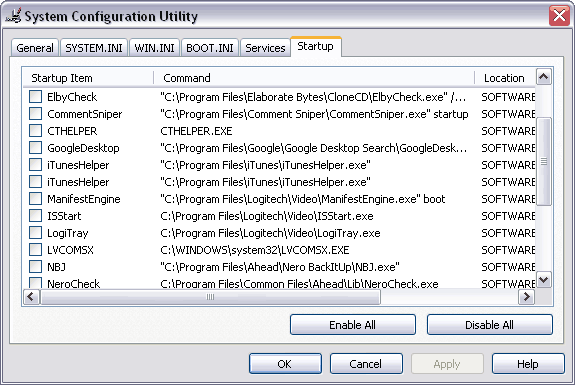This screenshot has height=385, width=575.
Task: Check the CommentSniper checkbox
Action: coord(36,114)
